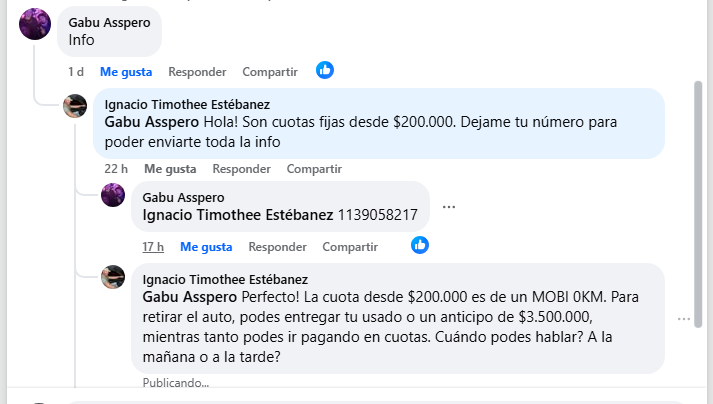
Task: Click the like reaction icon under the phone number reply
Action: coord(420,245)
